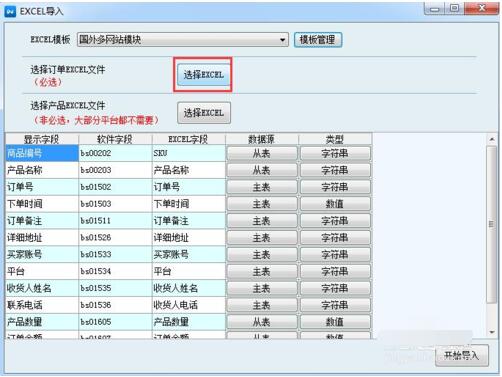Click the EXCEL字段 column header
The image size is (502, 377).
point(188,139)
